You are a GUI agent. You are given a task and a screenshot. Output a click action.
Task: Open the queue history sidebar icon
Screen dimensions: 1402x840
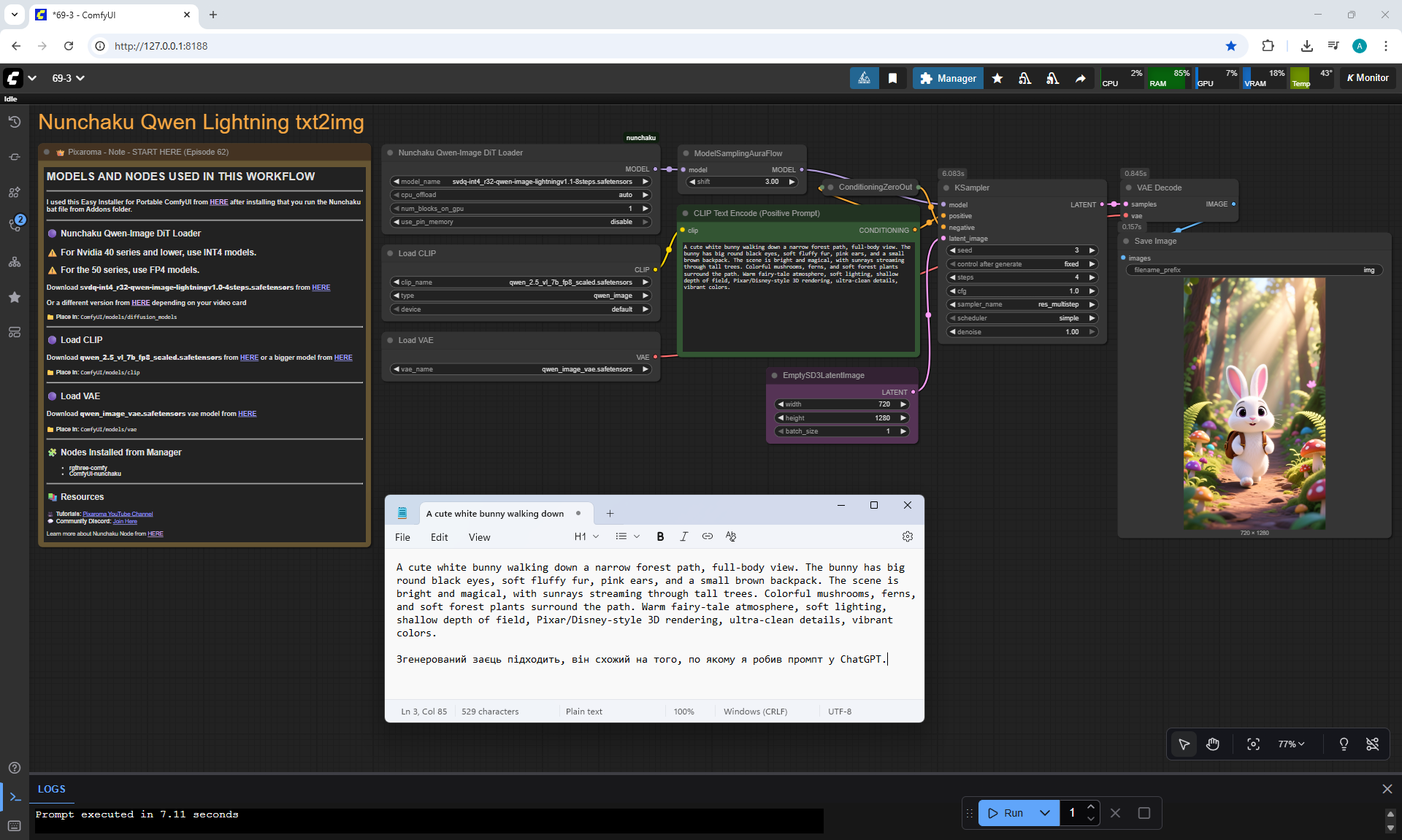pyautogui.click(x=15, y=122)
